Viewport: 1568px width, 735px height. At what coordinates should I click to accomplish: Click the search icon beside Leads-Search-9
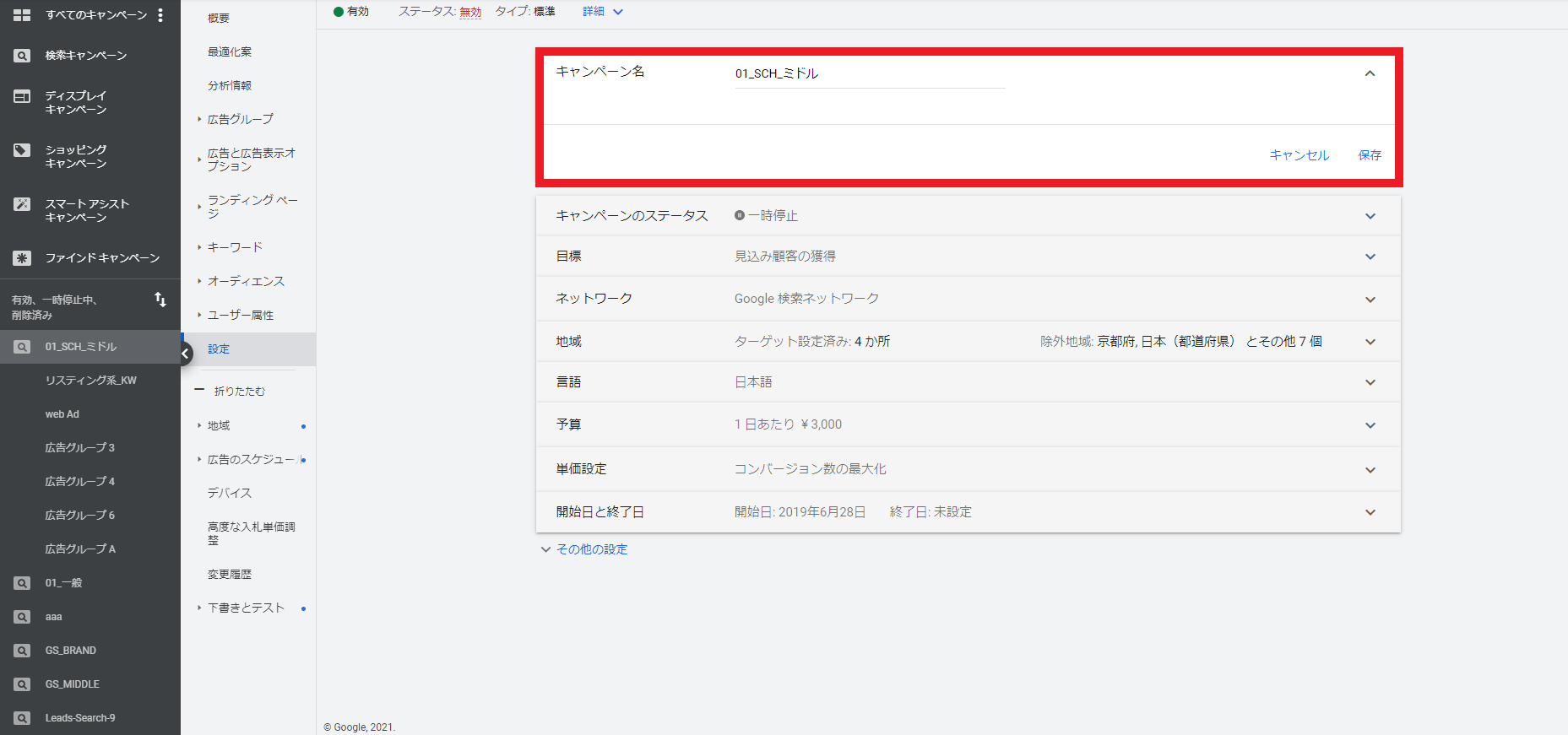pyautogui.click(x=22, y=718)
